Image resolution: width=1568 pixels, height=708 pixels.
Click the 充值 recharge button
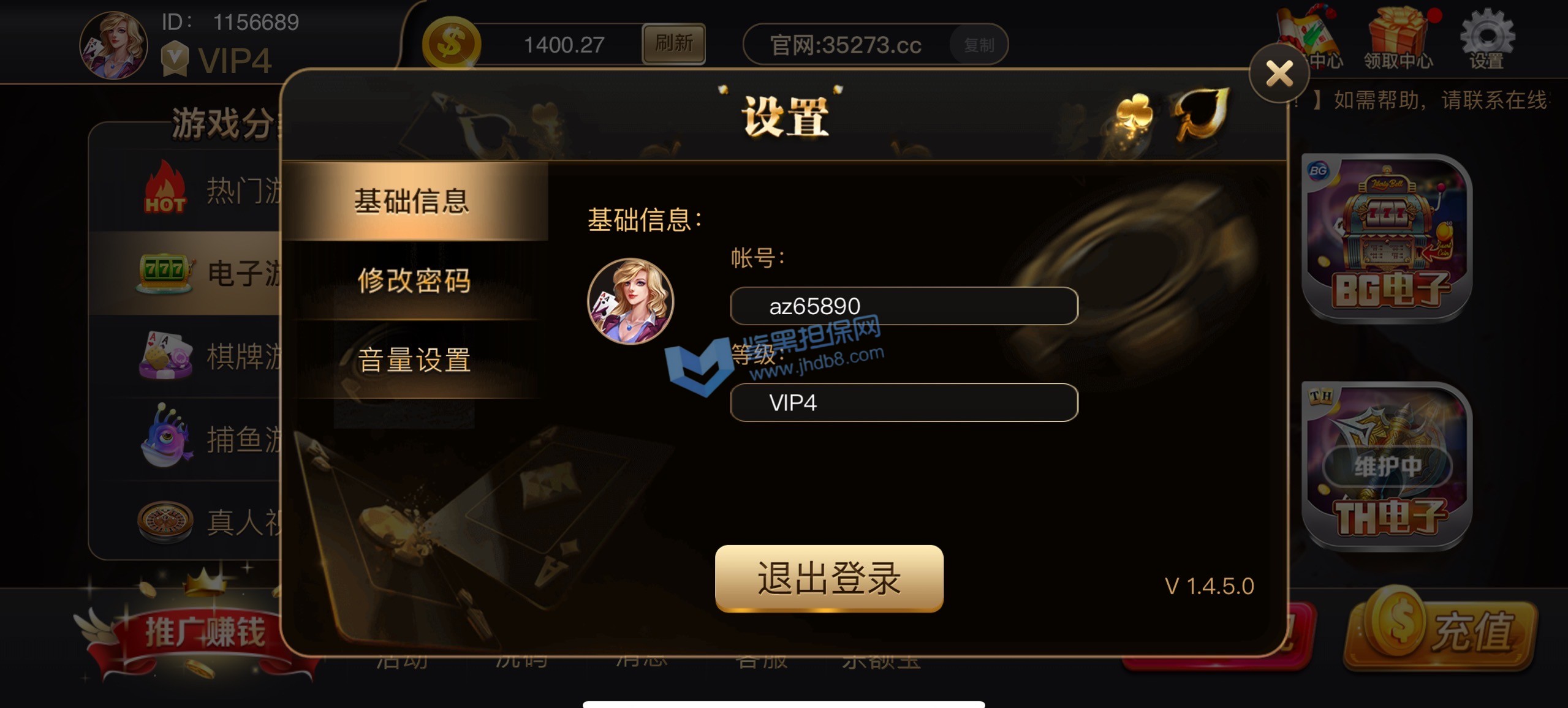[1441, 630]
